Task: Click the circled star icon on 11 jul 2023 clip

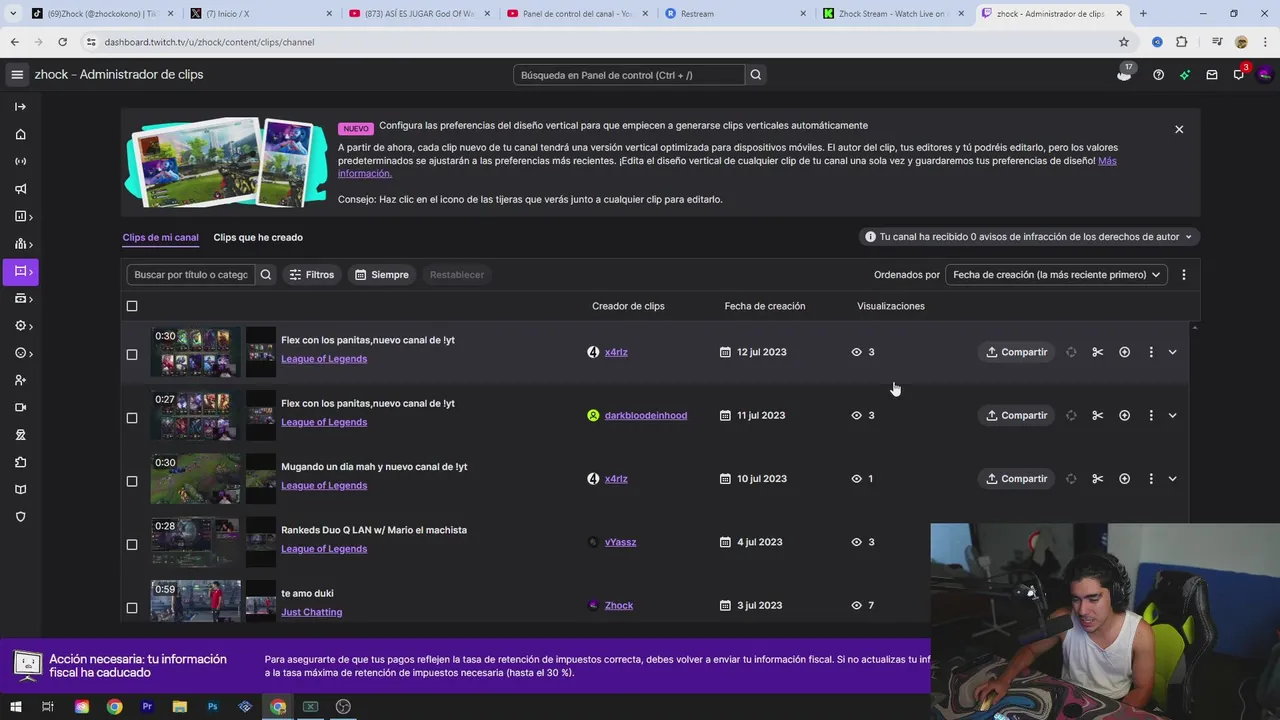Action: click(1124, 415)
